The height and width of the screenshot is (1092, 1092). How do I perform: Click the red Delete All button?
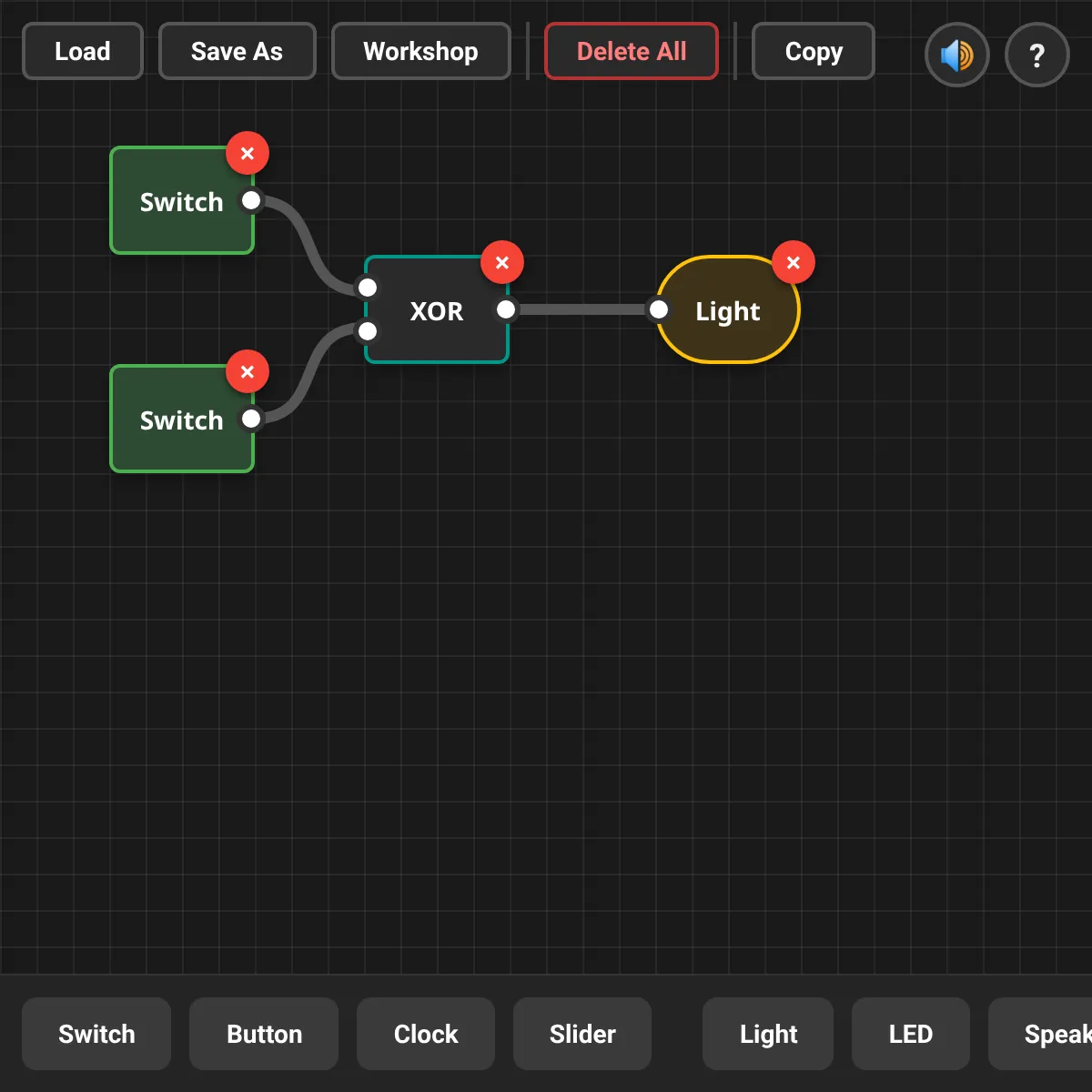(632, 51)
